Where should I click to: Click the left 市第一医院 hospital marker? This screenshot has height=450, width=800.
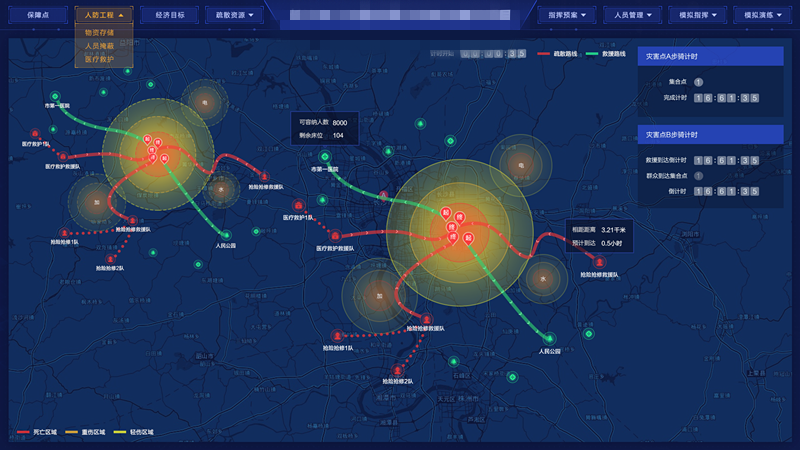tap(56, 96)
